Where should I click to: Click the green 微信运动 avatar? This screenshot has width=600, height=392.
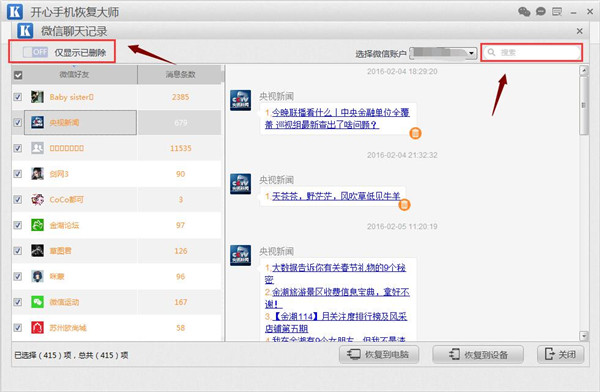point(37,302)
